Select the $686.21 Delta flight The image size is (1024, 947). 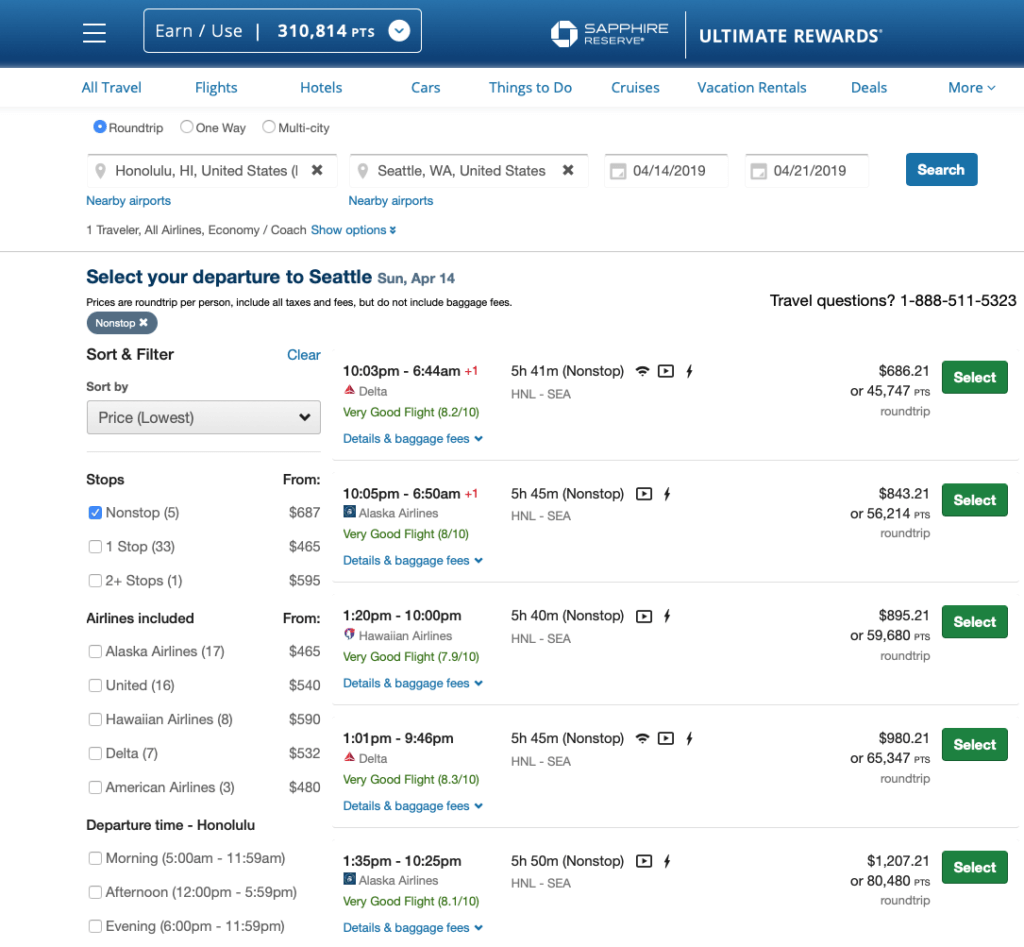(974, 377)
